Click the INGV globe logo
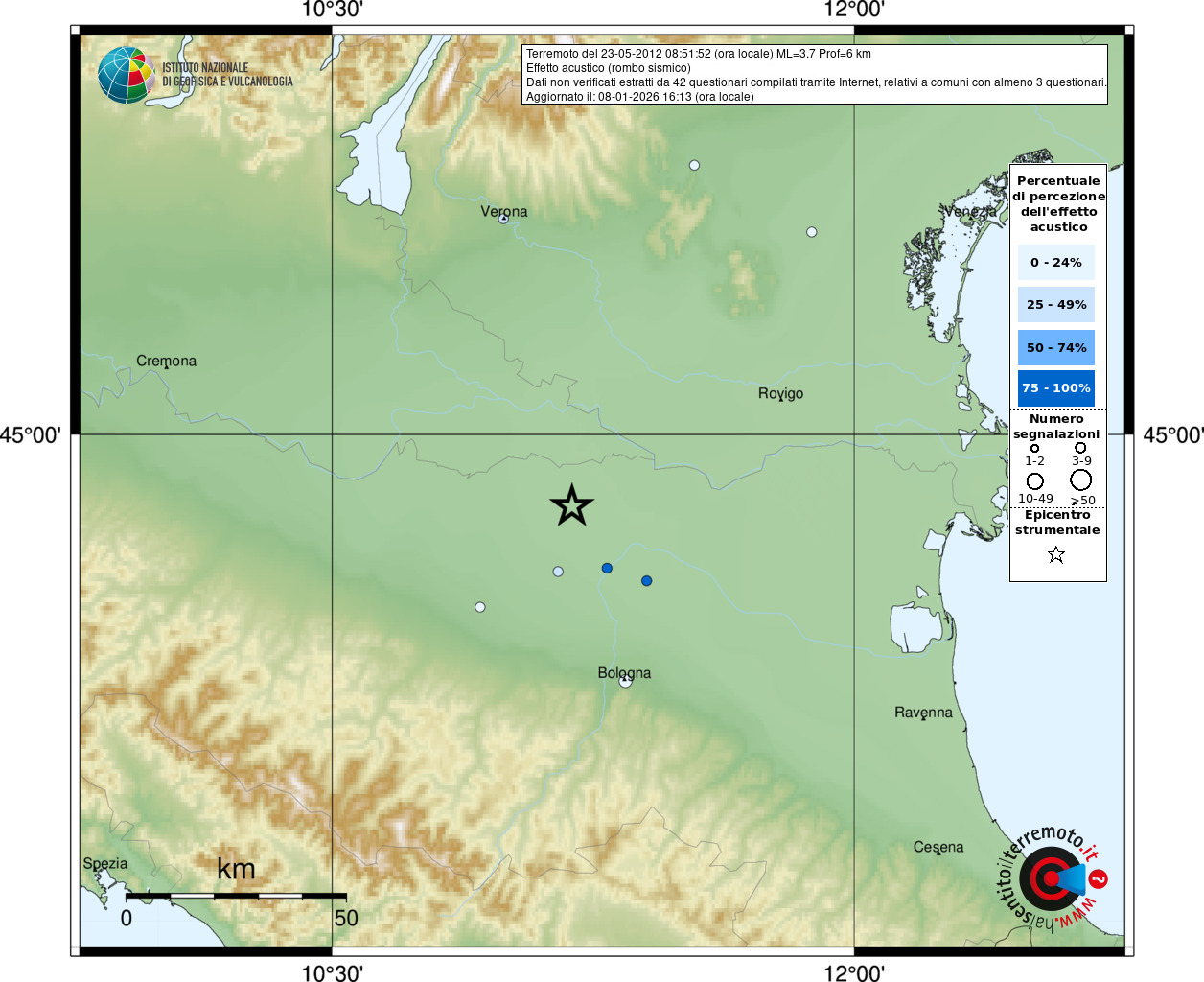The height and width of the screenshot is (982, 1204). [x=126, y=75]
